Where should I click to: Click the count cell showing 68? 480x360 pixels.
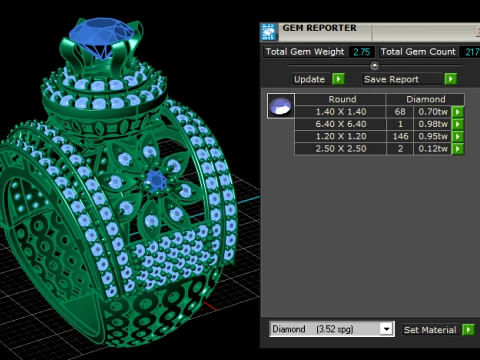click(x=400, y=112)
